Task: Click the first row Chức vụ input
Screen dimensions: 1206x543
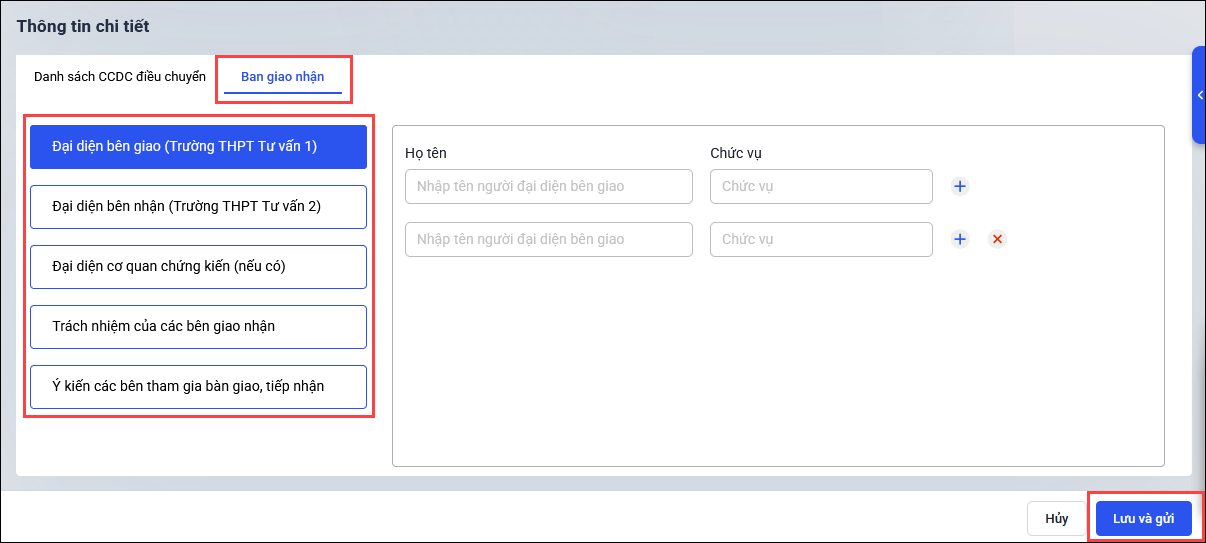Action: 820,186
